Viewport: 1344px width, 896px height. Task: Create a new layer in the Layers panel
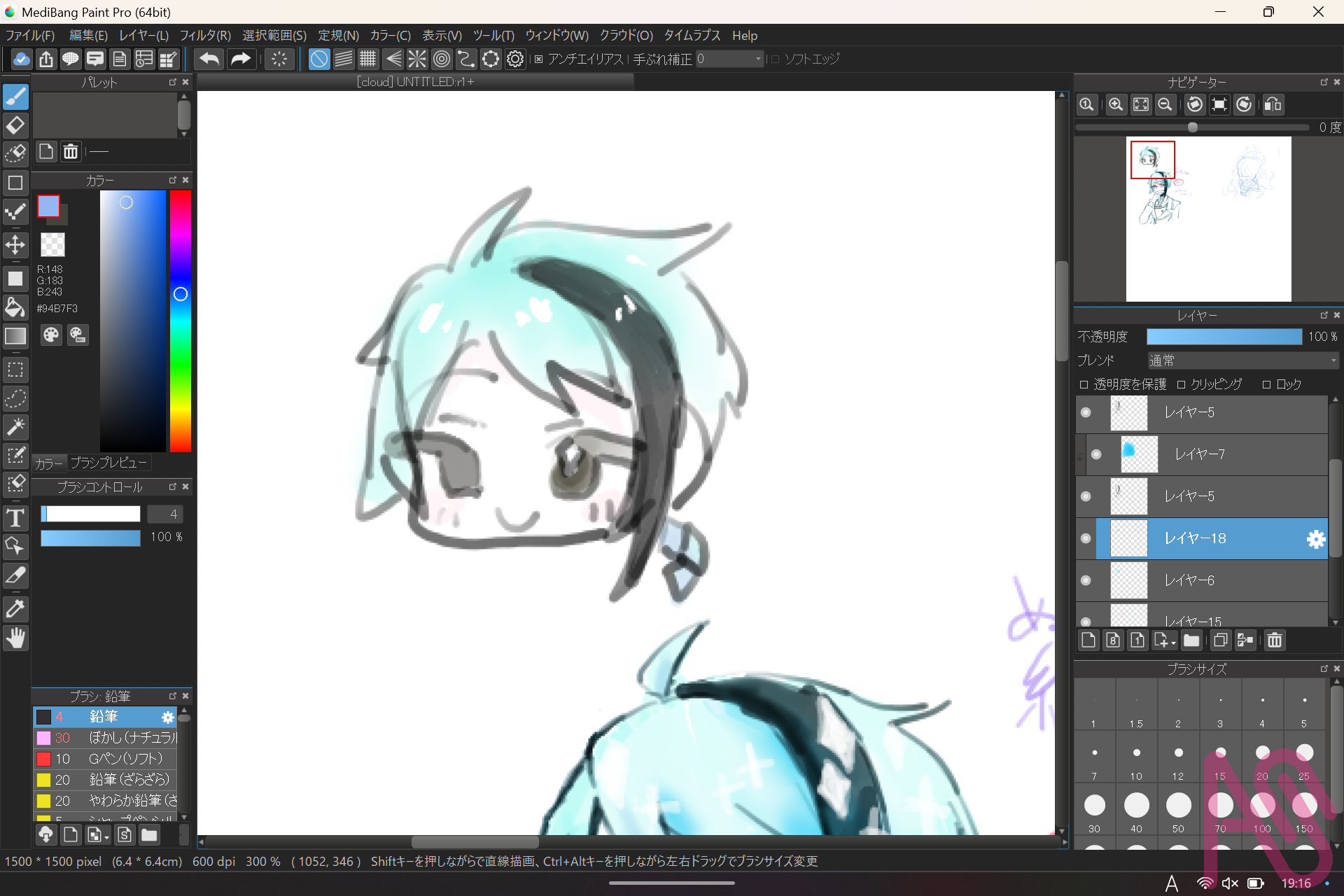(x=1088, y=640)
